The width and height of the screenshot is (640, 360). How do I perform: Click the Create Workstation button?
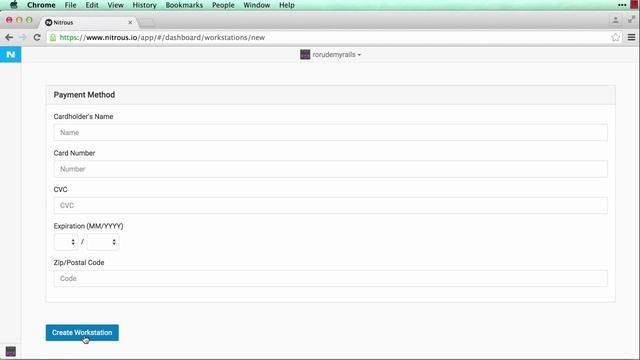click(82, 333)
